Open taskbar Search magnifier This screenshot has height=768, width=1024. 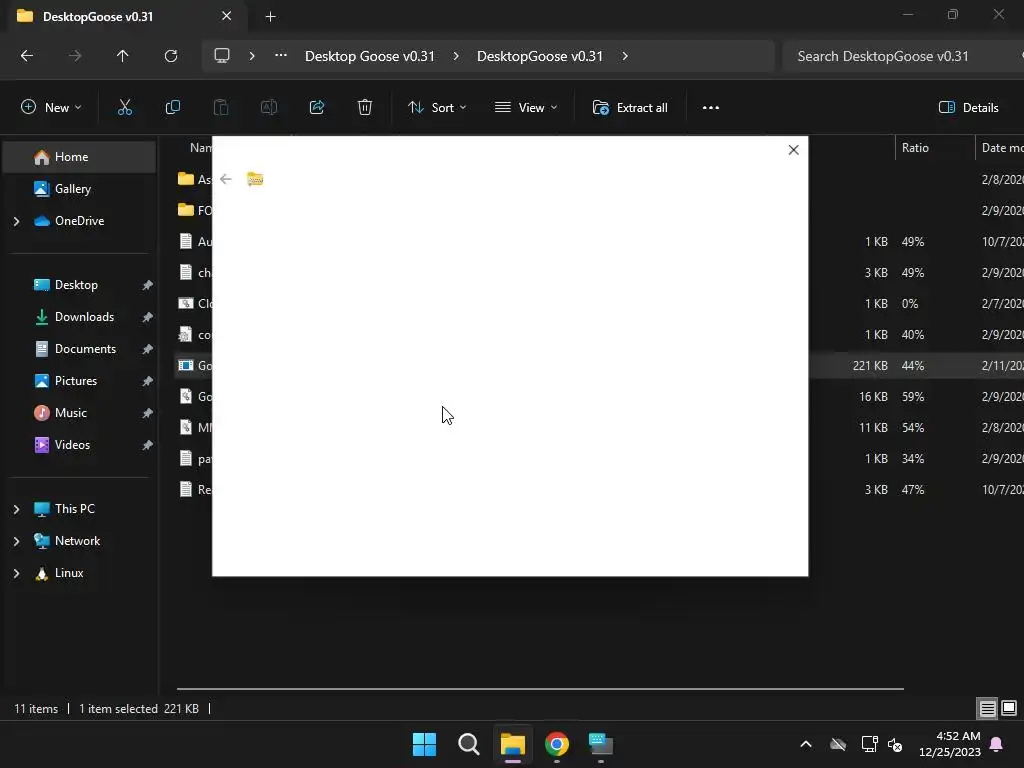pyautogui.click(x=468, y=744)
